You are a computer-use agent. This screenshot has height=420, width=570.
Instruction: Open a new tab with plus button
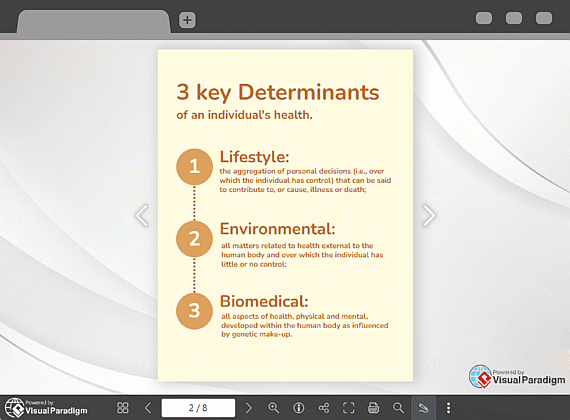187,20
